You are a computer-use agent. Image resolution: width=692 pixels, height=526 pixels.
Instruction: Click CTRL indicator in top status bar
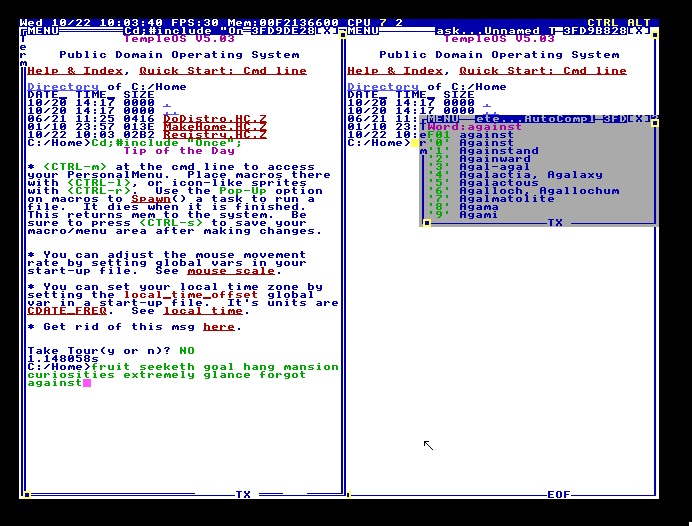point(602,23)
